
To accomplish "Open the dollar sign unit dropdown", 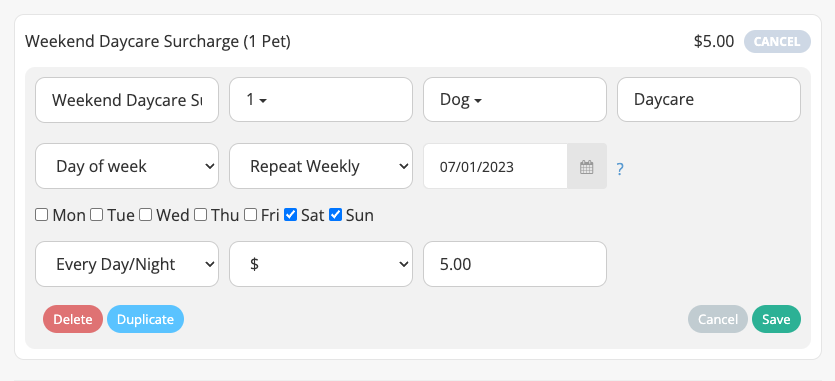I will click(321, 264).
